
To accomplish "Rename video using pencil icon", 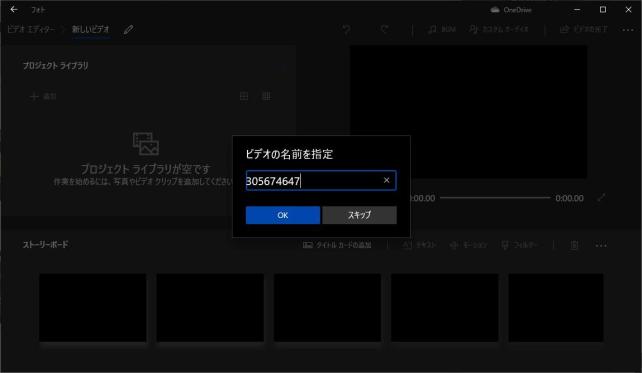I will pyautogui.click(x=129, y=29).
